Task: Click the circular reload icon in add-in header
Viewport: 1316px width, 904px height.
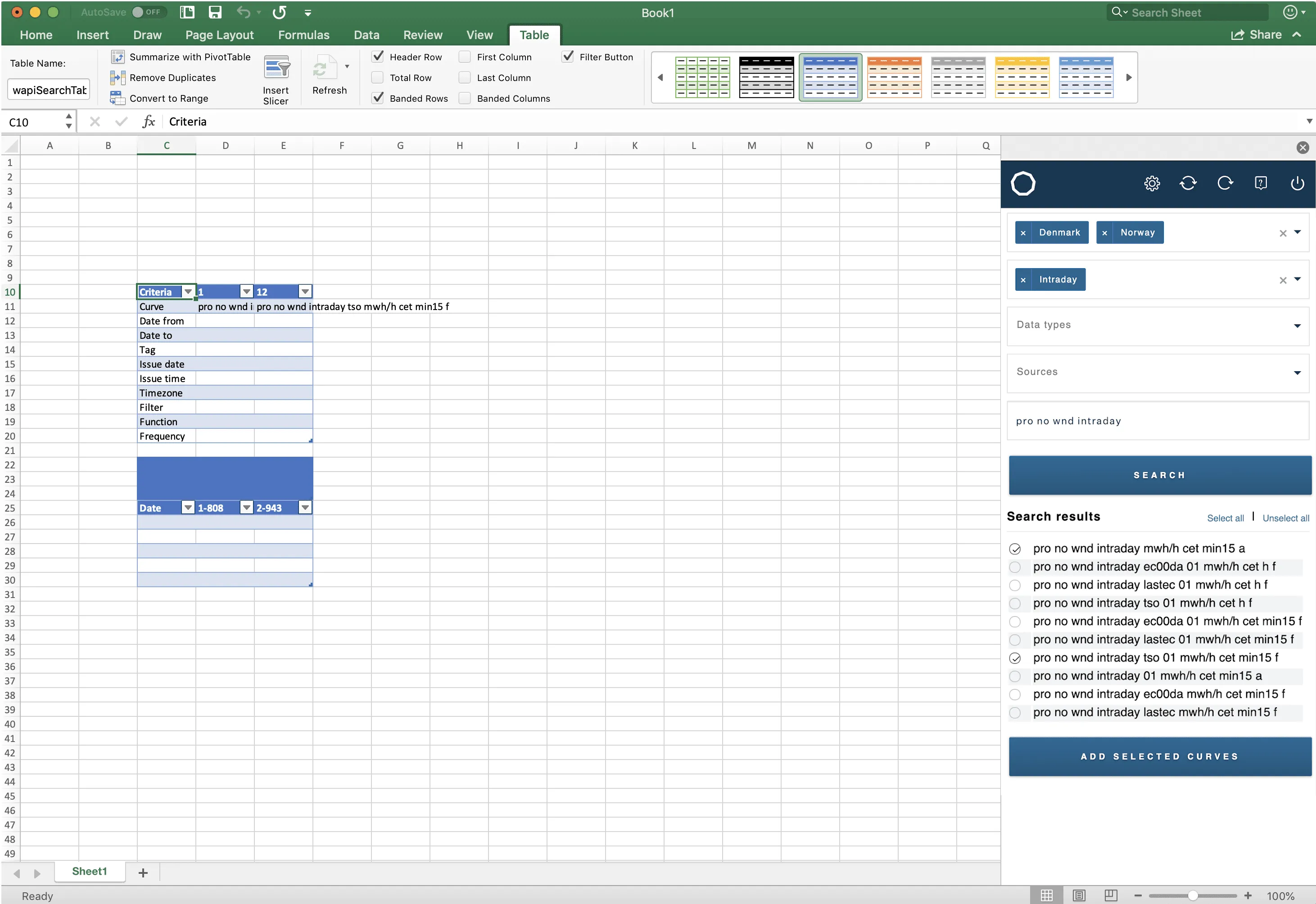Action: click(1225, 183)
